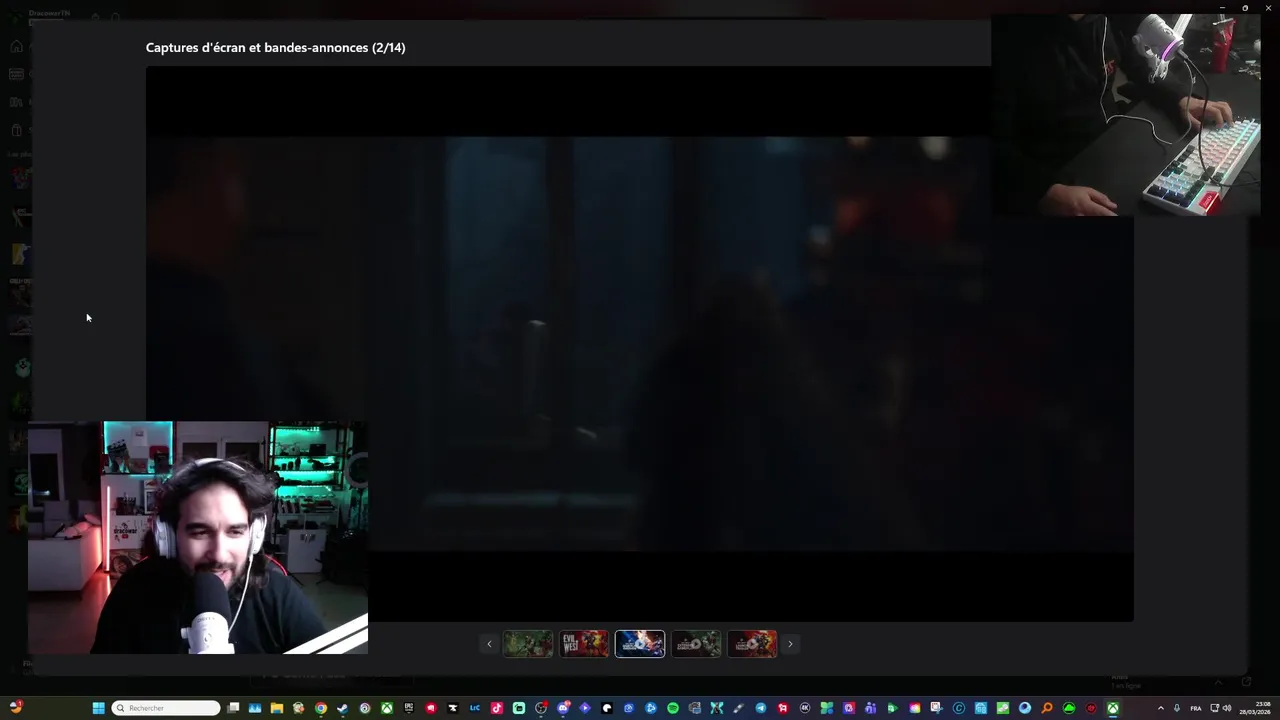The width and height of the screenshot is (1280, 720).
Task: Open Steam from the taskbar
Action: click(x=343, y=708)
